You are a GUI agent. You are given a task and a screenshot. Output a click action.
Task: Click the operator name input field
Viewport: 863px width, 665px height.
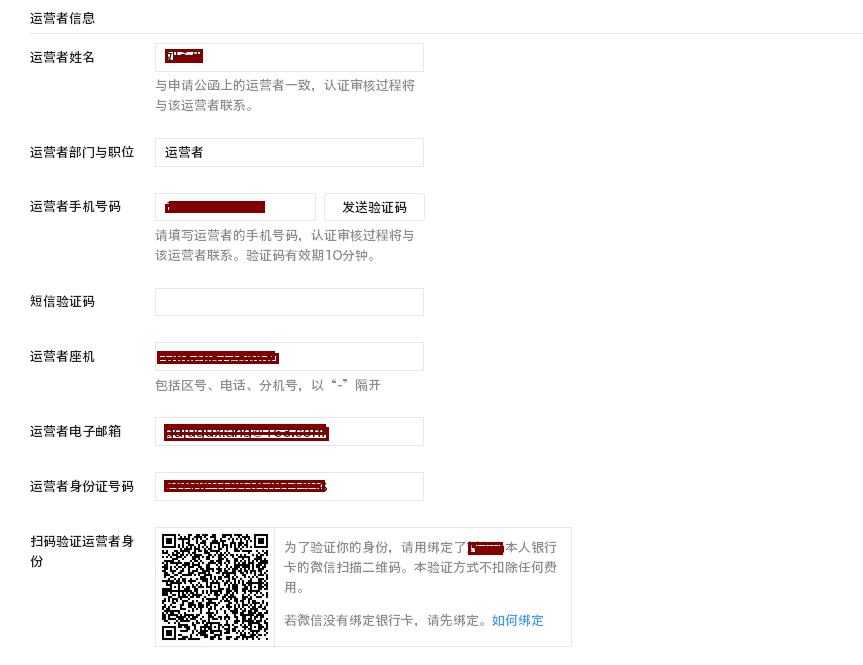pos(288,57)
